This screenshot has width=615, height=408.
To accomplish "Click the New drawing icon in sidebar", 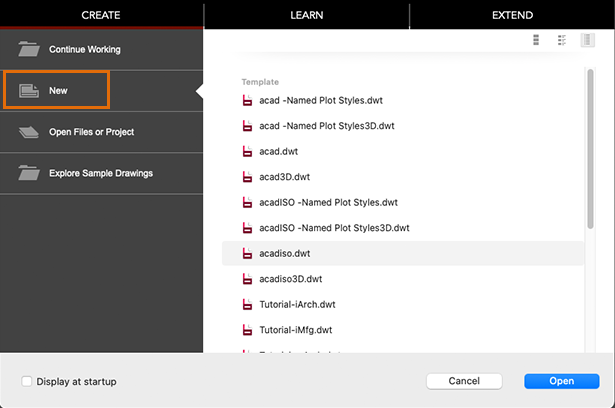I will [x=29, y=91].
